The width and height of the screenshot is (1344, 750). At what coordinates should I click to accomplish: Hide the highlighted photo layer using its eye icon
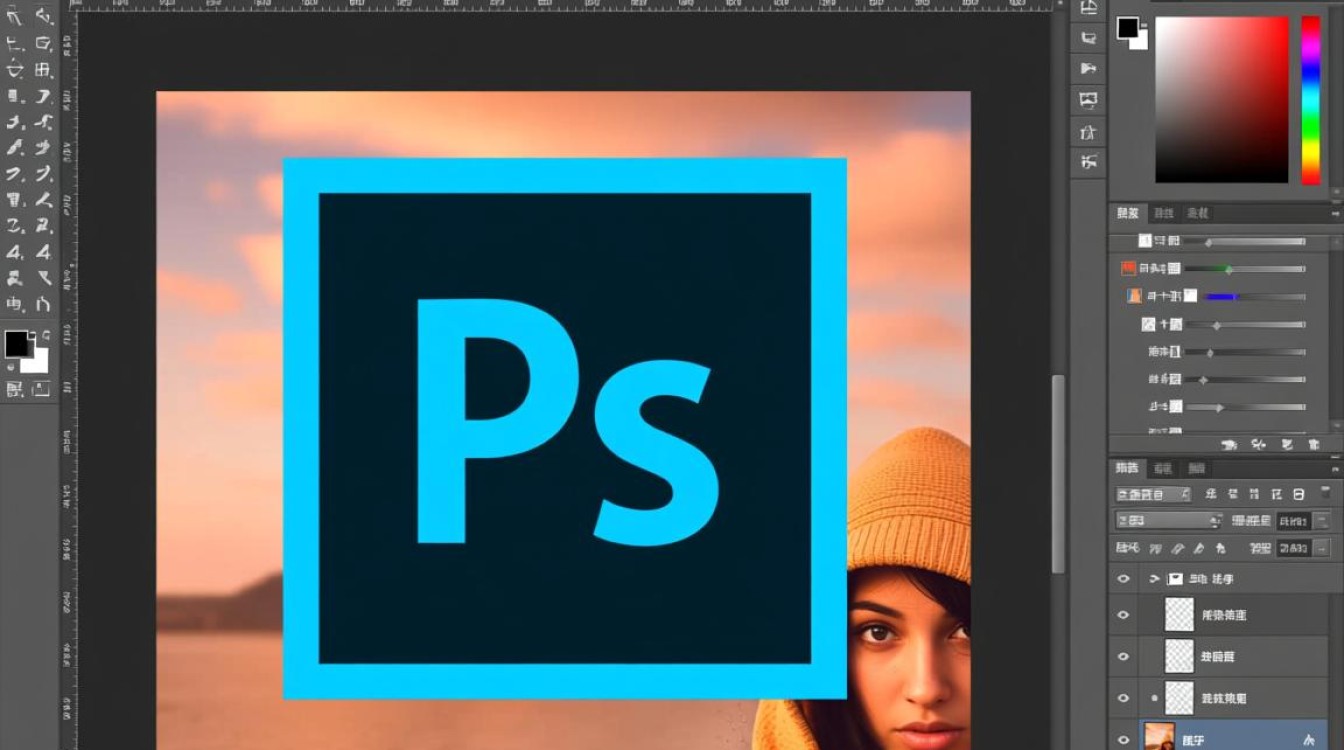[x=1123, y=740]
